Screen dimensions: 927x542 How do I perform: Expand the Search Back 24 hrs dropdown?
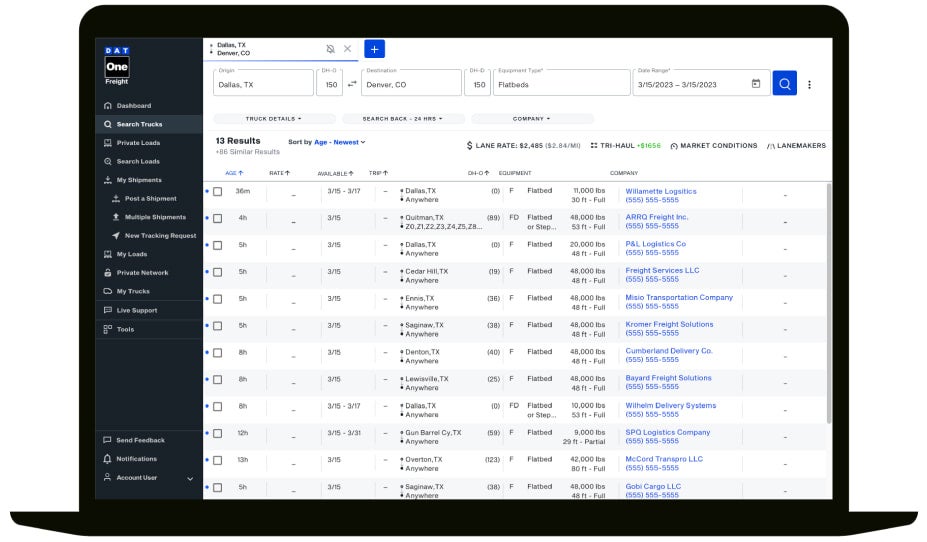(x=403, y=119)
